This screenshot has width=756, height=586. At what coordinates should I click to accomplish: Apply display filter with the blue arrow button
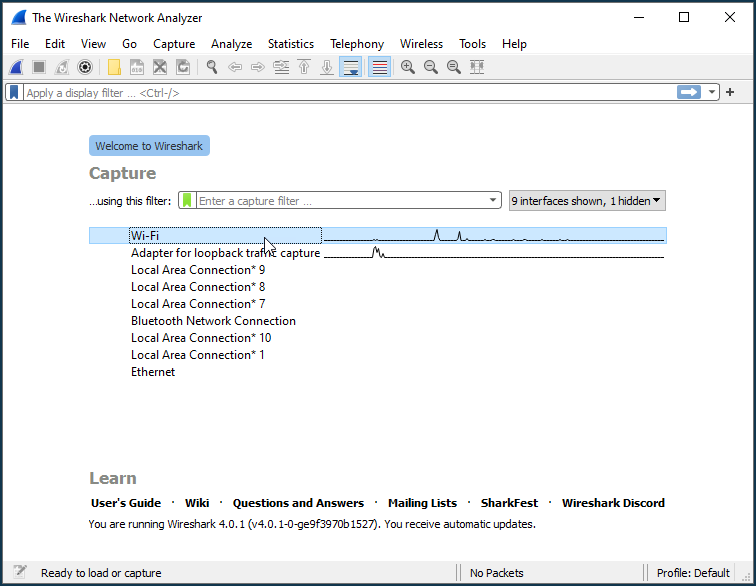(x=688, y=92)
